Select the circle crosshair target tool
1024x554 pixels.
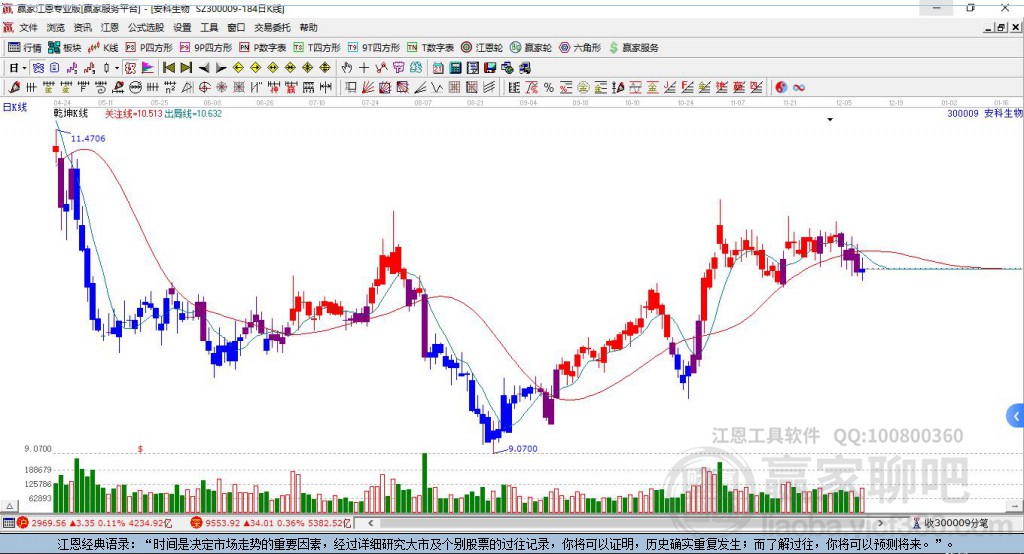coord(204,88)
